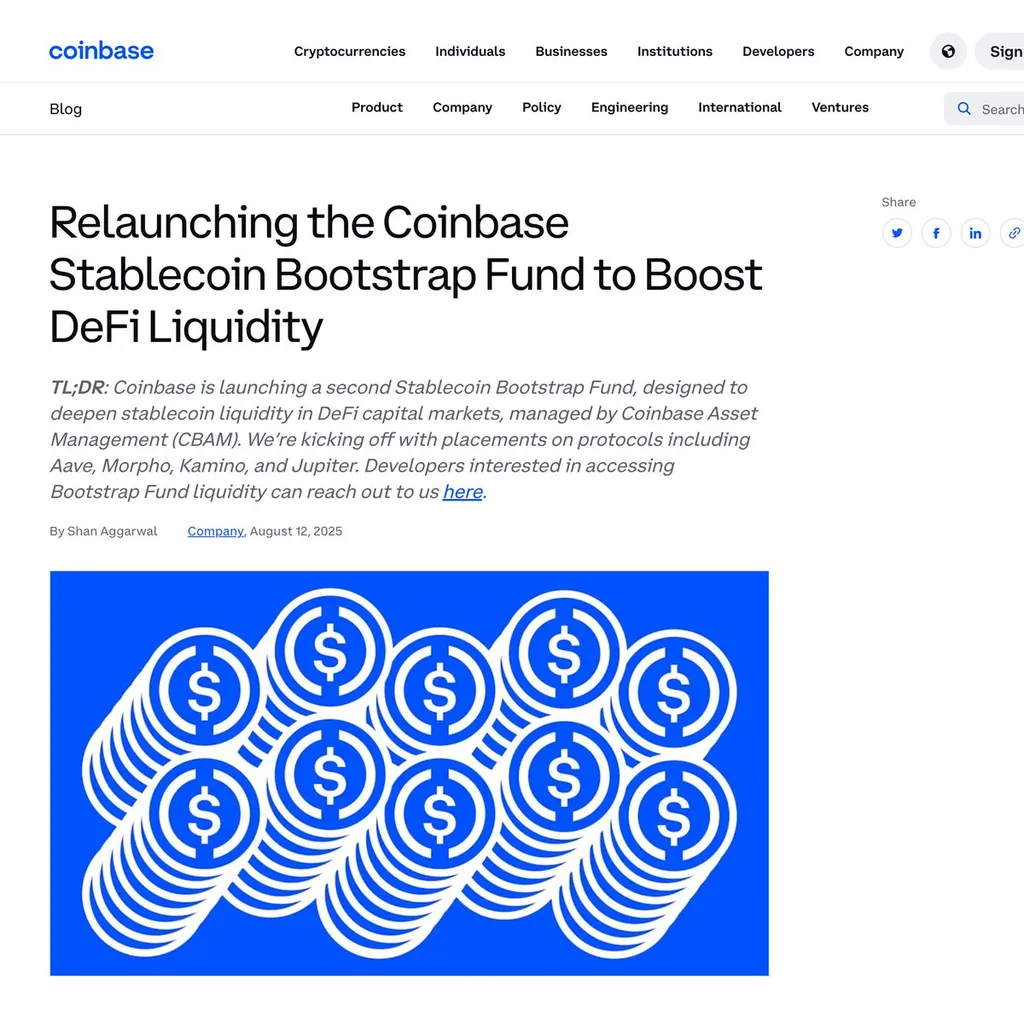Click the author name Shan Aggarwal
The width and height of the screenshot is (1024, 1024).
click(112, 531)
